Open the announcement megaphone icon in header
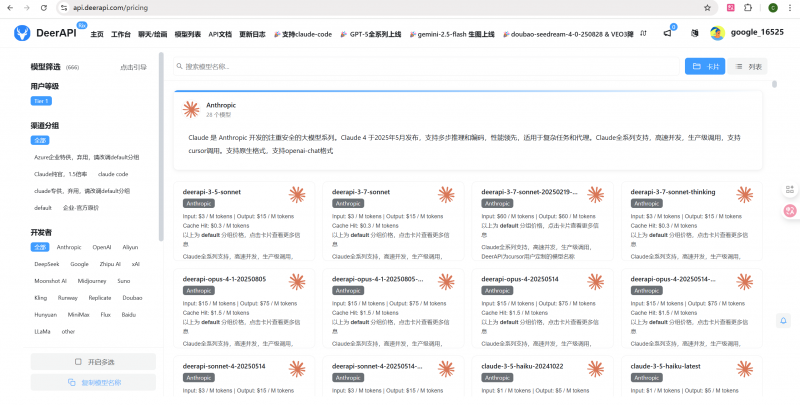This screenshot has height=405, width=800. (667, 33)
